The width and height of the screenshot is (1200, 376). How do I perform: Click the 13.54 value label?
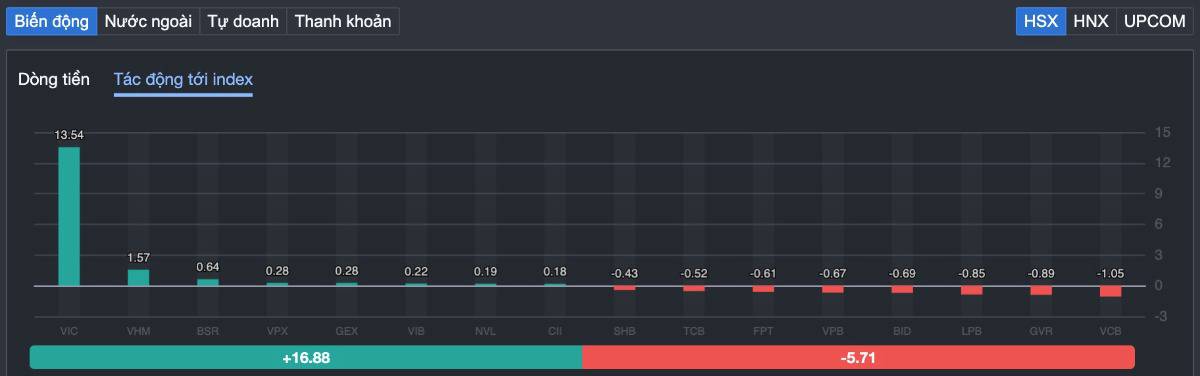tap(69, 135)
